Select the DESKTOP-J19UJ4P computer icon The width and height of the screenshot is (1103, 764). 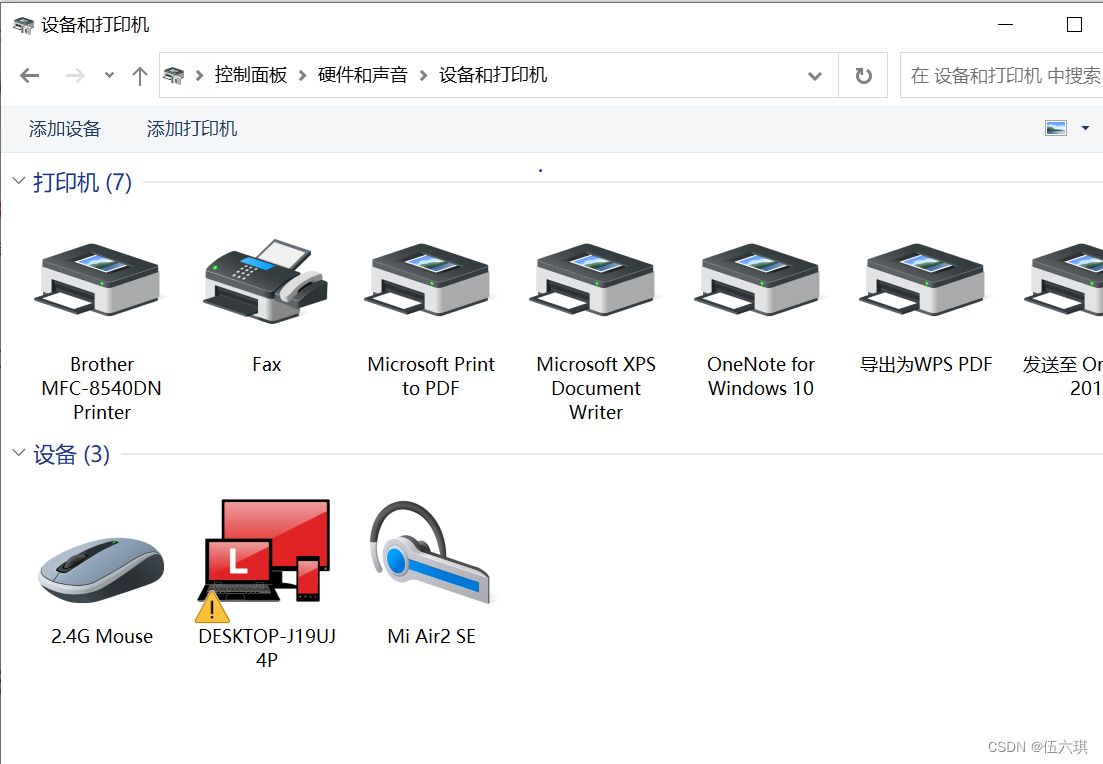[266, 552]
